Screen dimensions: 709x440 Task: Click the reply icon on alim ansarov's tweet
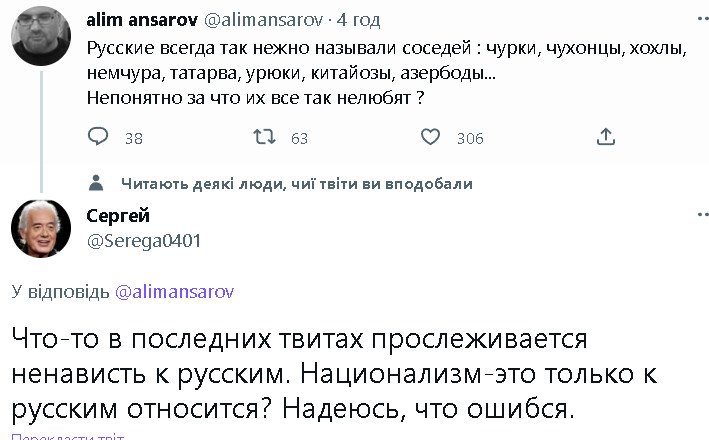click(98, 137)
